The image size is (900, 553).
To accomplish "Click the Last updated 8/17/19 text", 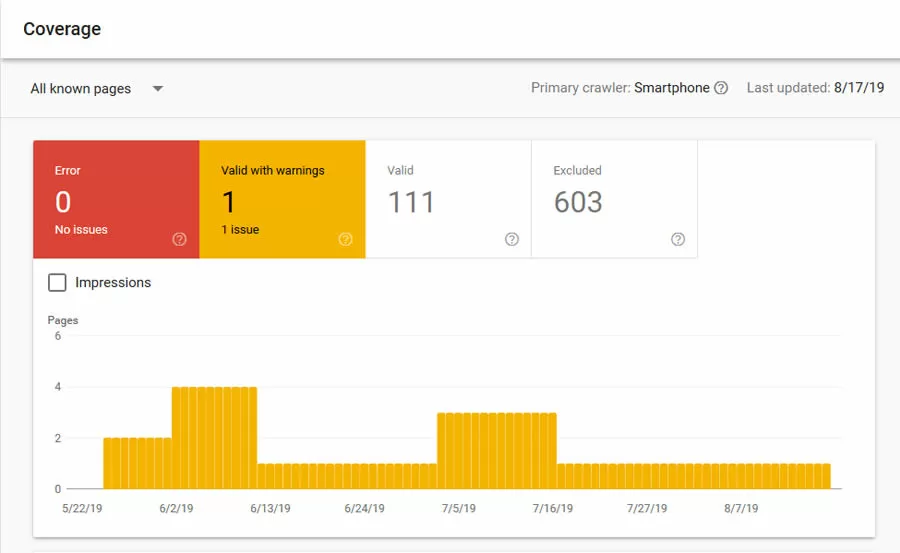I will 815,88.
